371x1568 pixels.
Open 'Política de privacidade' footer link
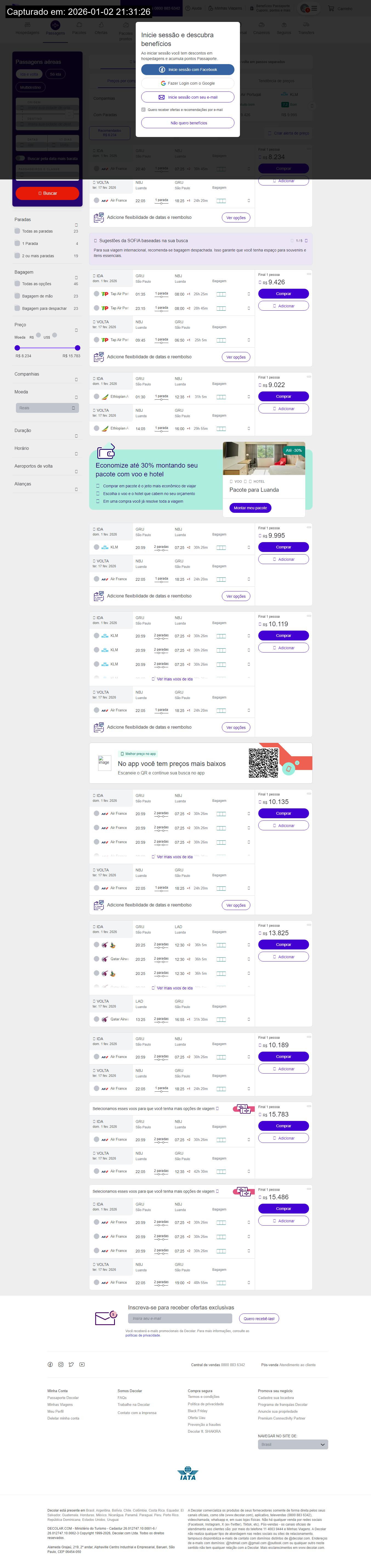pyautogui.click(x=205, y=1404)
